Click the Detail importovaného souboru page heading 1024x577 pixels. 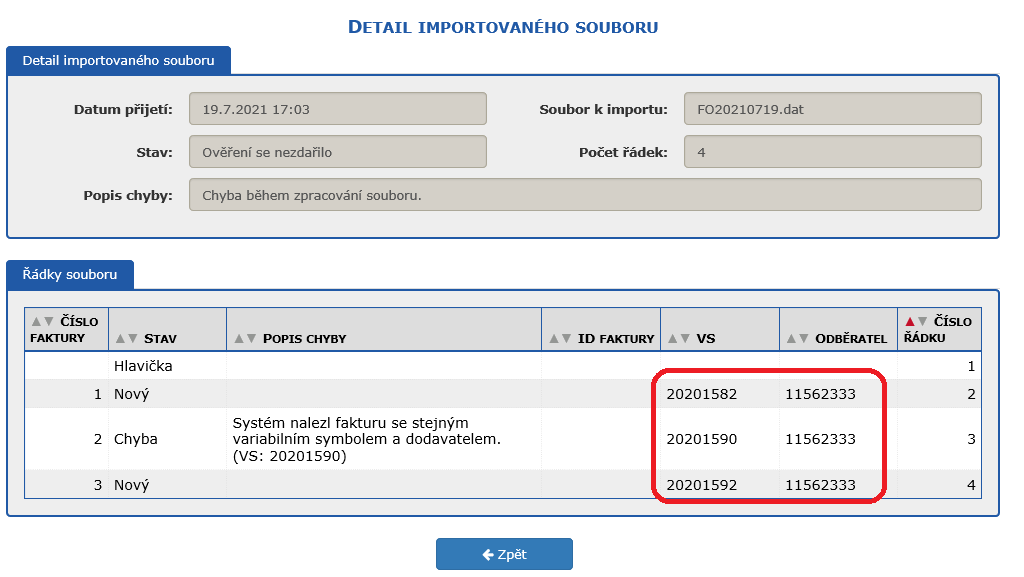coord(503,27)
